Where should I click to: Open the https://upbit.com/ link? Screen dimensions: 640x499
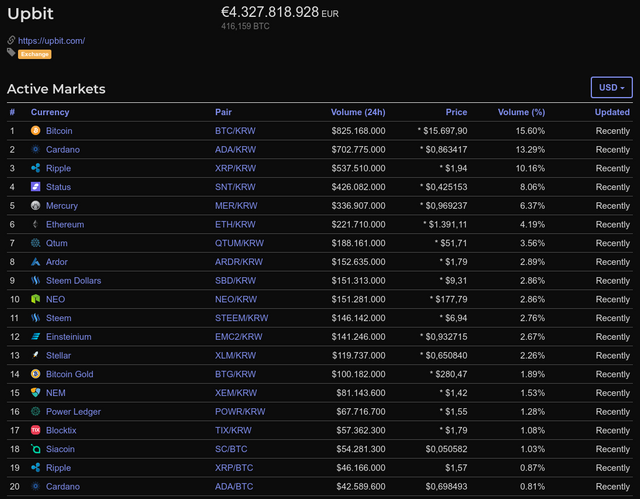coord(51,41)
